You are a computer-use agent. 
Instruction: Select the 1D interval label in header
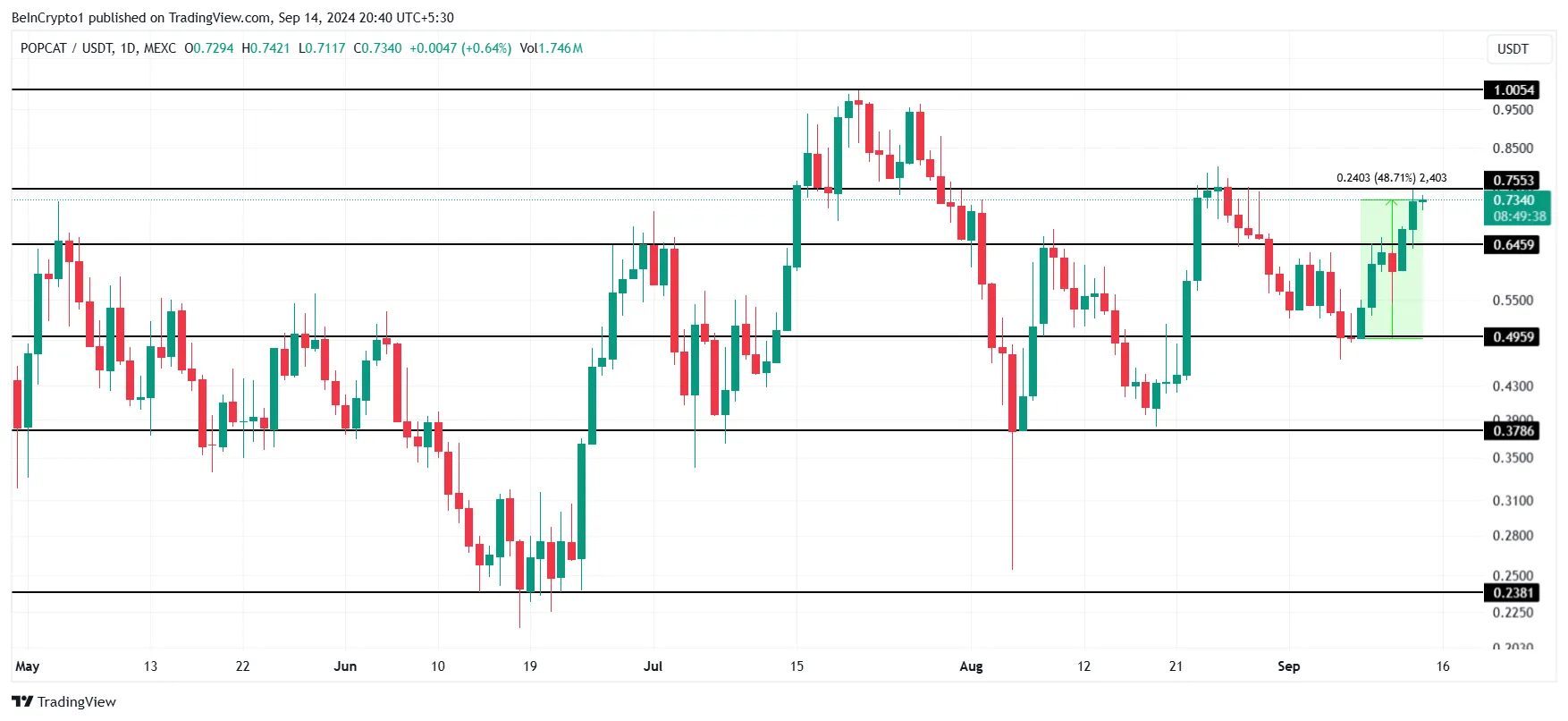tap(128, 48)
